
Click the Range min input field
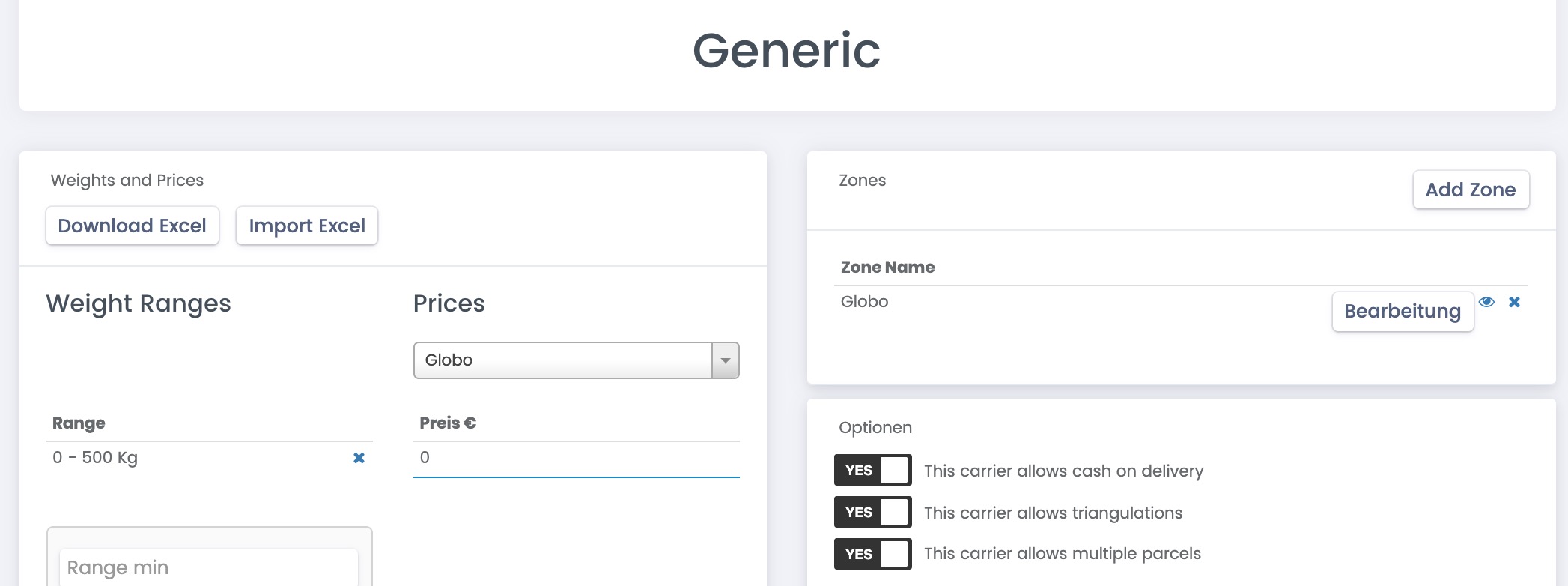click(209, 567)
